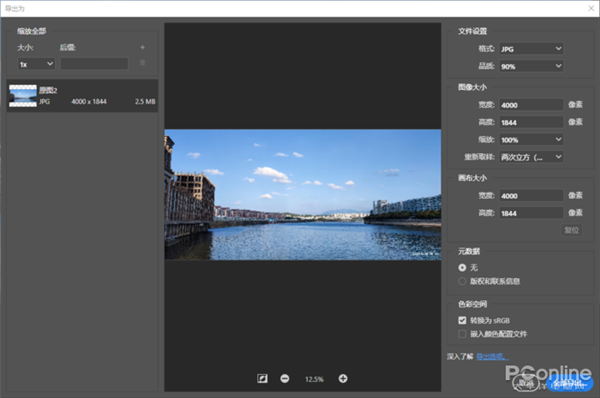Zoom out the preview with minus icon
Viewport: 600px width, 398px height.
pyautogui.click(x=285, y=378)
